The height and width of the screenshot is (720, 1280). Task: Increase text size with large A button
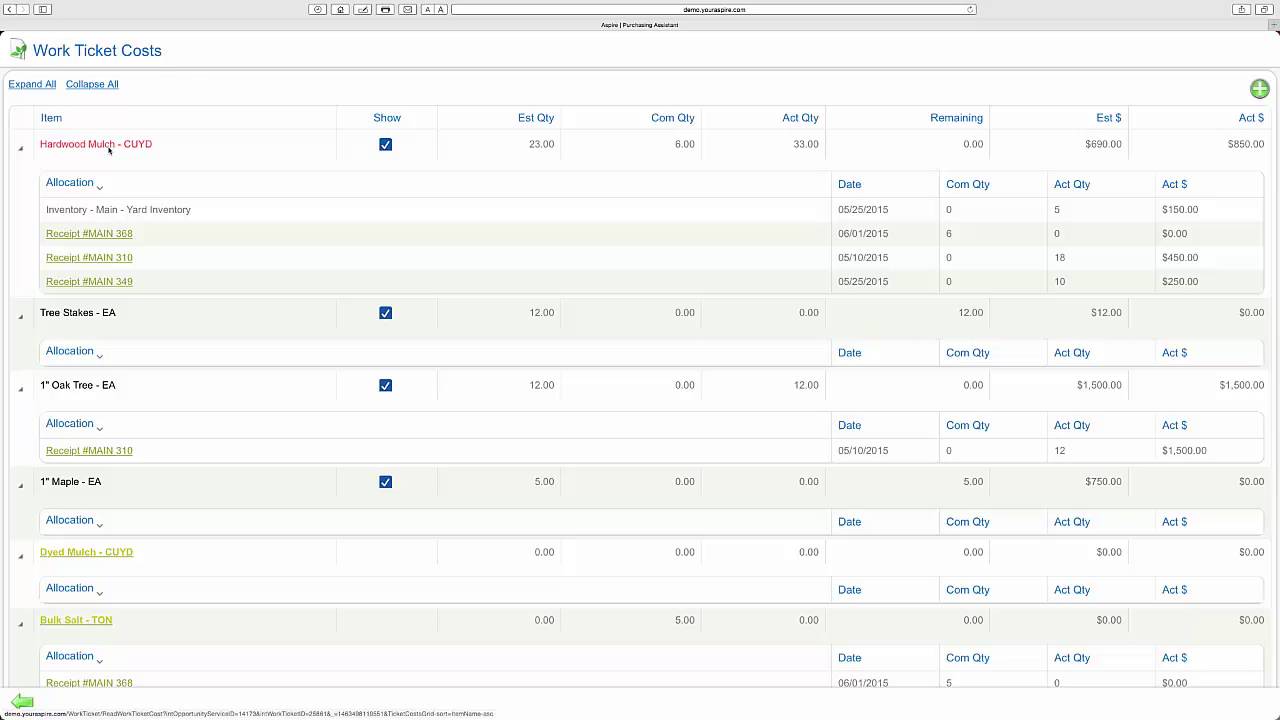click(x=440, y=9)
